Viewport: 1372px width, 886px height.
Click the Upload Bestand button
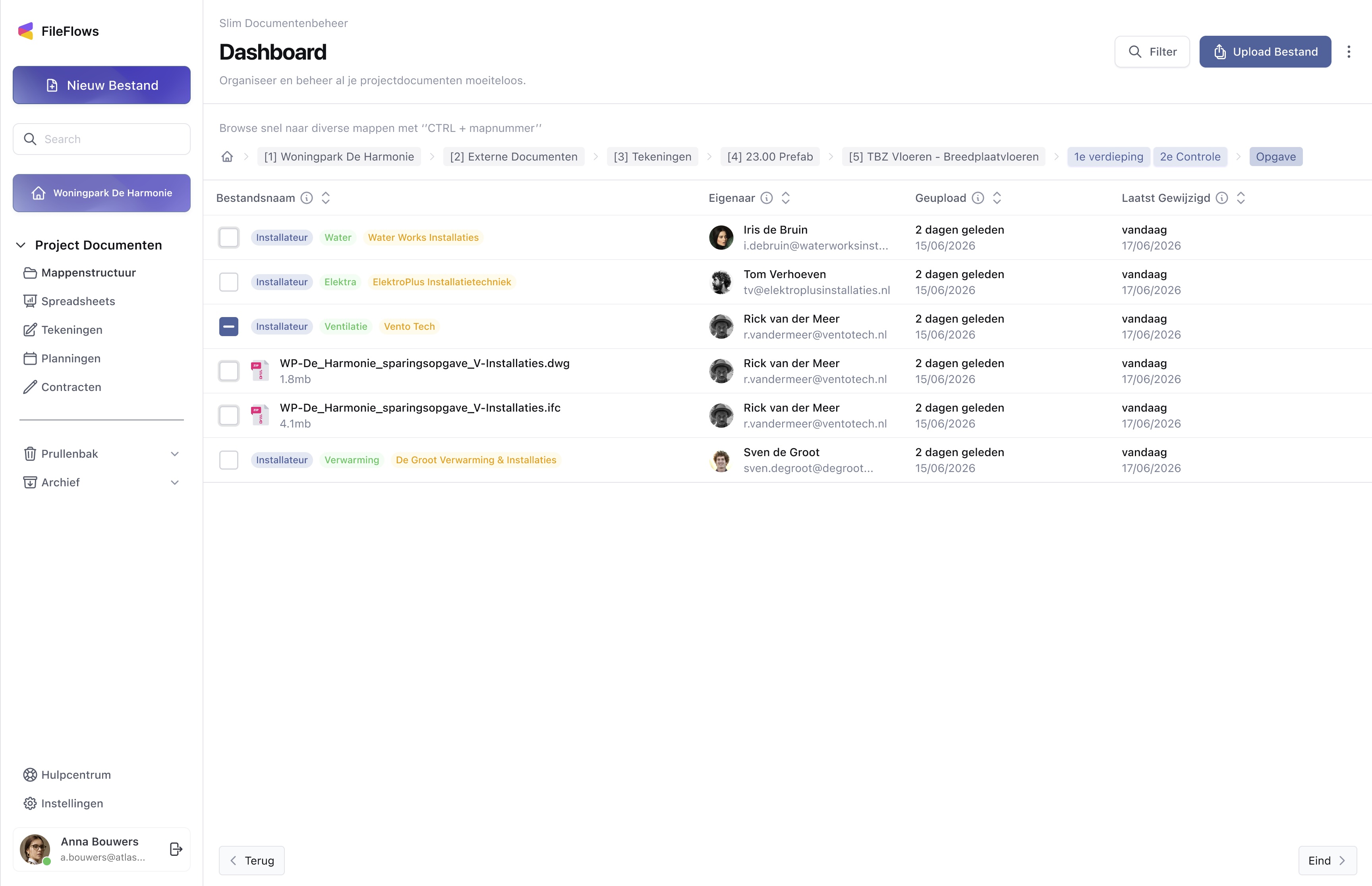click(x=1265, y=52)
